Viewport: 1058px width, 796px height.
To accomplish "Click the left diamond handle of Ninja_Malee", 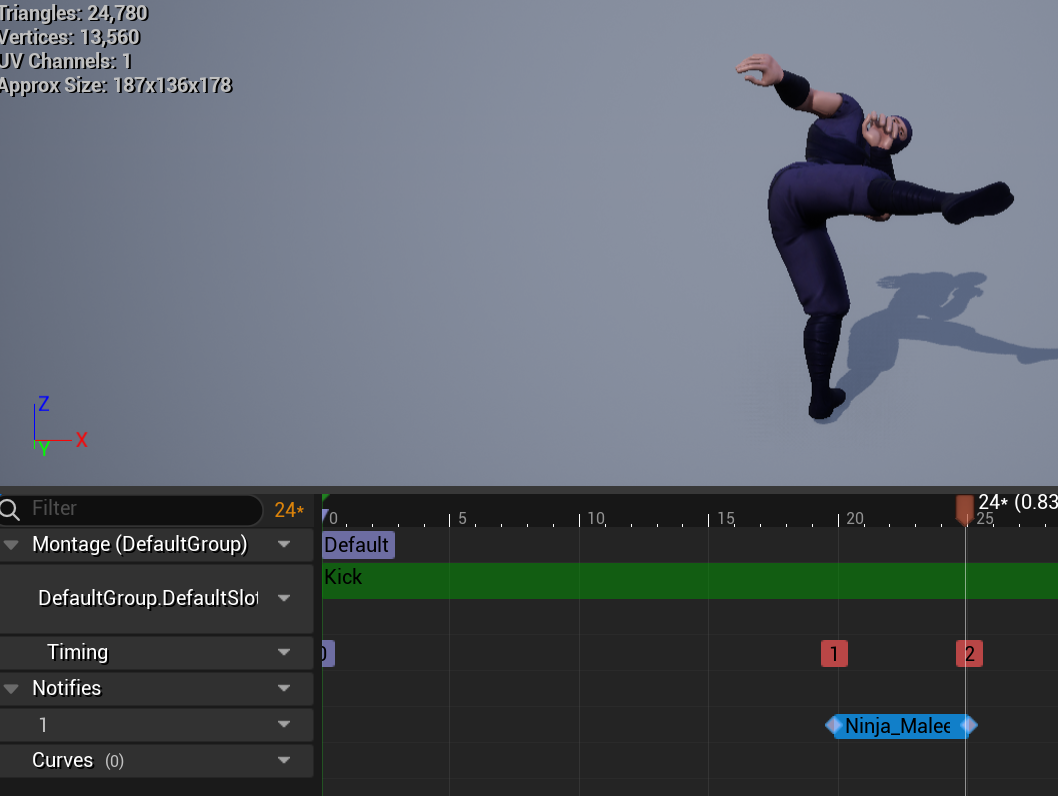I will click(833, 726).
